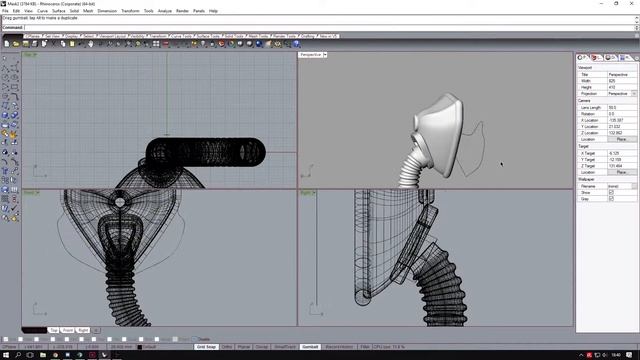Toggle Ortho in status bar
The image size is (640, 360).
click(227, 347)
